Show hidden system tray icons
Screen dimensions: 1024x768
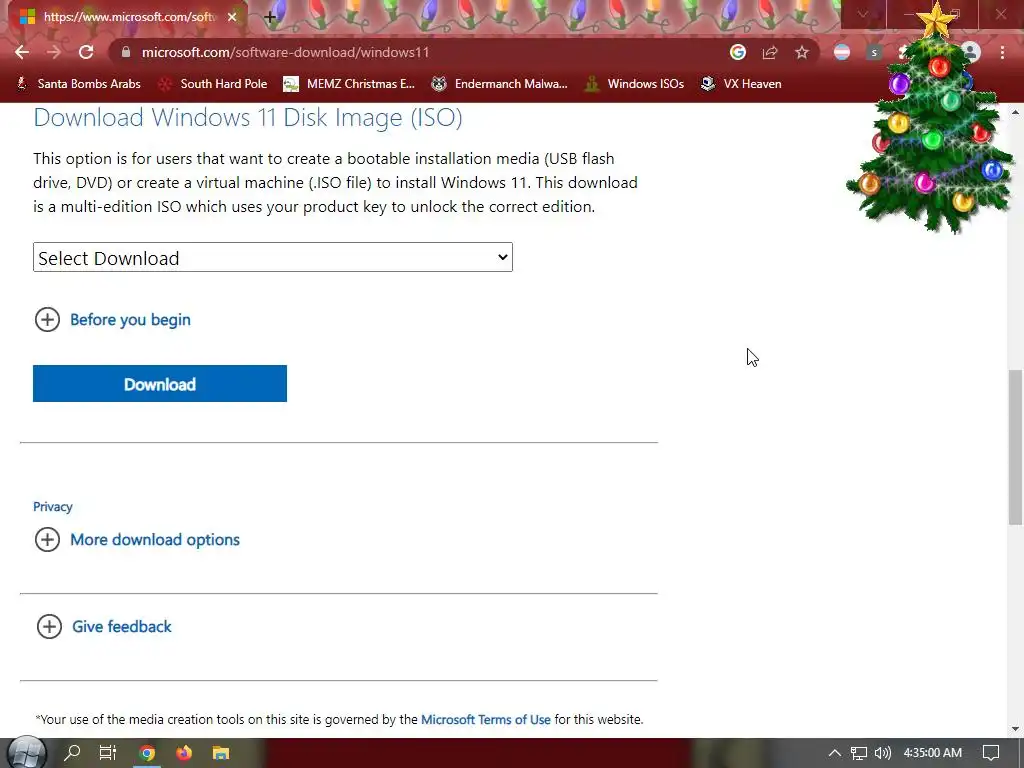835,753
